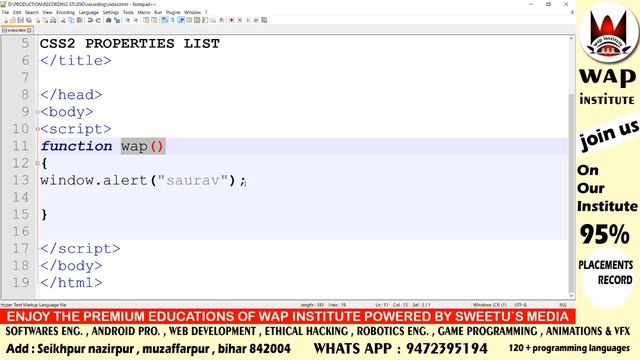Toggle the Show Indent Guide icon
Image resolution: width=640 pixels, height=360 pixels.
(181, 20)
